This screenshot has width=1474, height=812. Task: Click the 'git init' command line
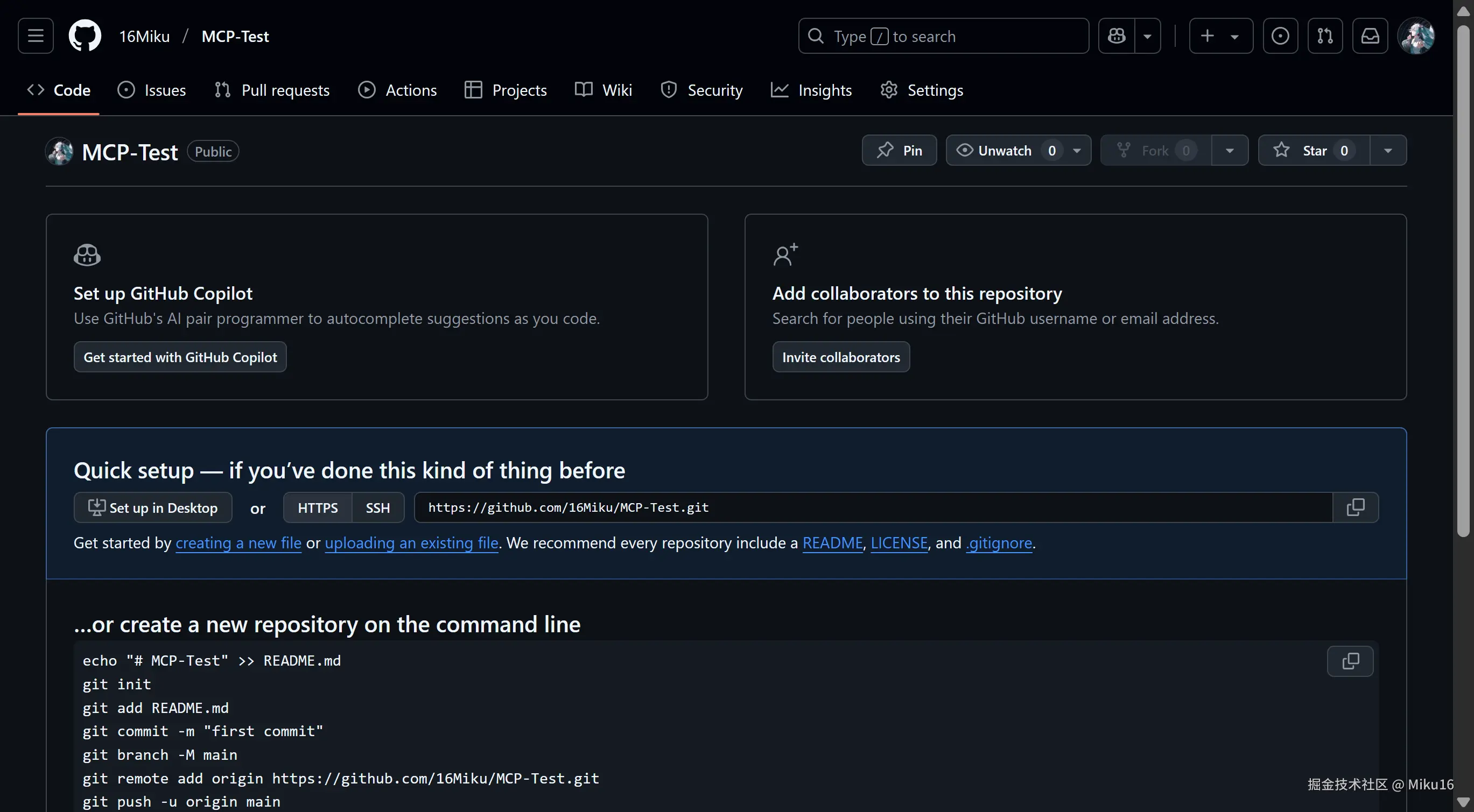117,684
